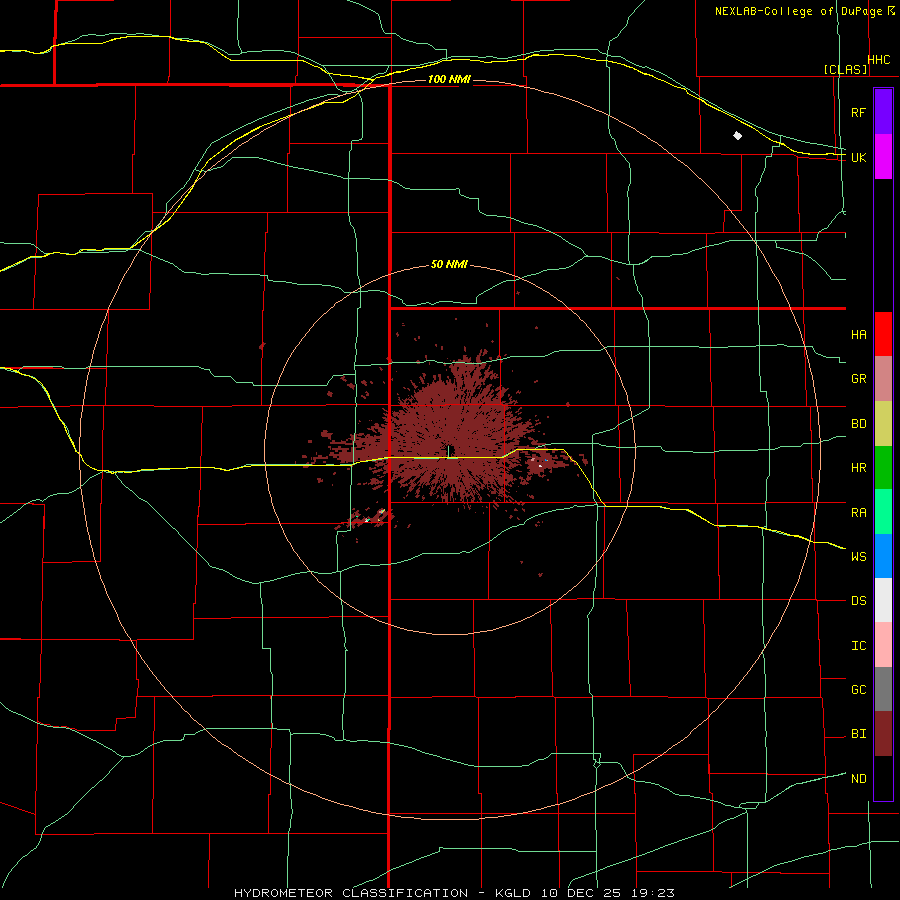The height and width of the screenshot is (900, 900).
Task: Click the 'GC' legend label
Action: pos(859,689)
